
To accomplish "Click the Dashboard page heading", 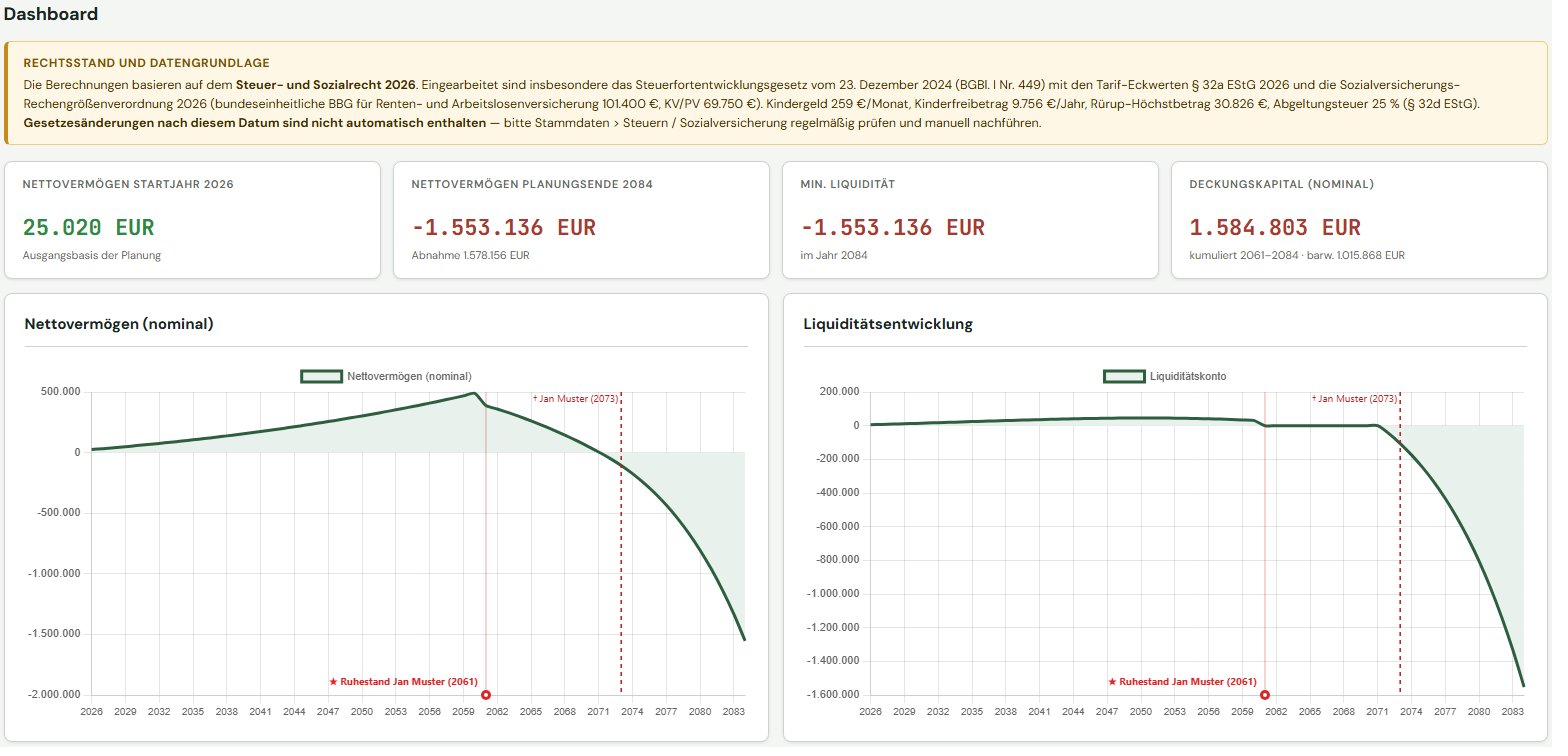I will coord(51,14).
